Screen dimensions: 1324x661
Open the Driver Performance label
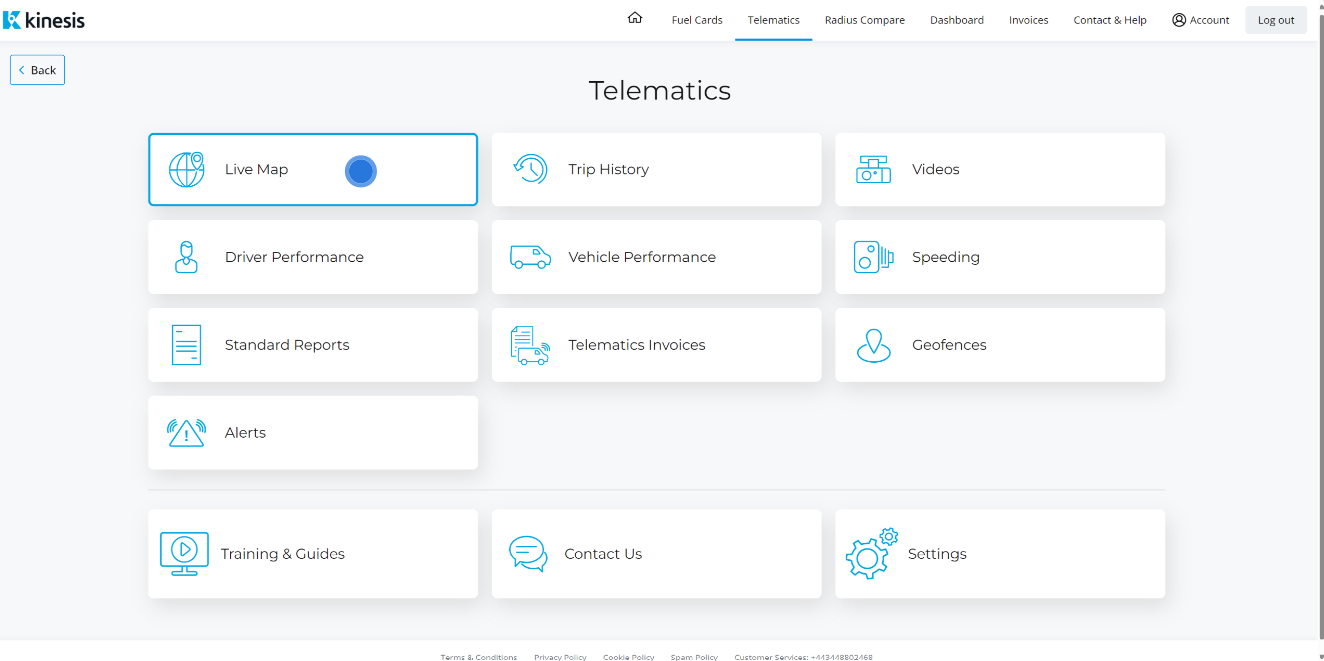point(294,257)
